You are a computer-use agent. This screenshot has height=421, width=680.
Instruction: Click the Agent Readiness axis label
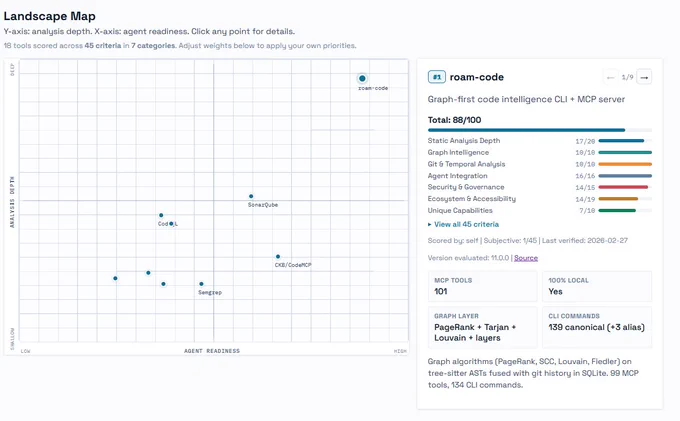pyautogui.click(x=212, y=351)
